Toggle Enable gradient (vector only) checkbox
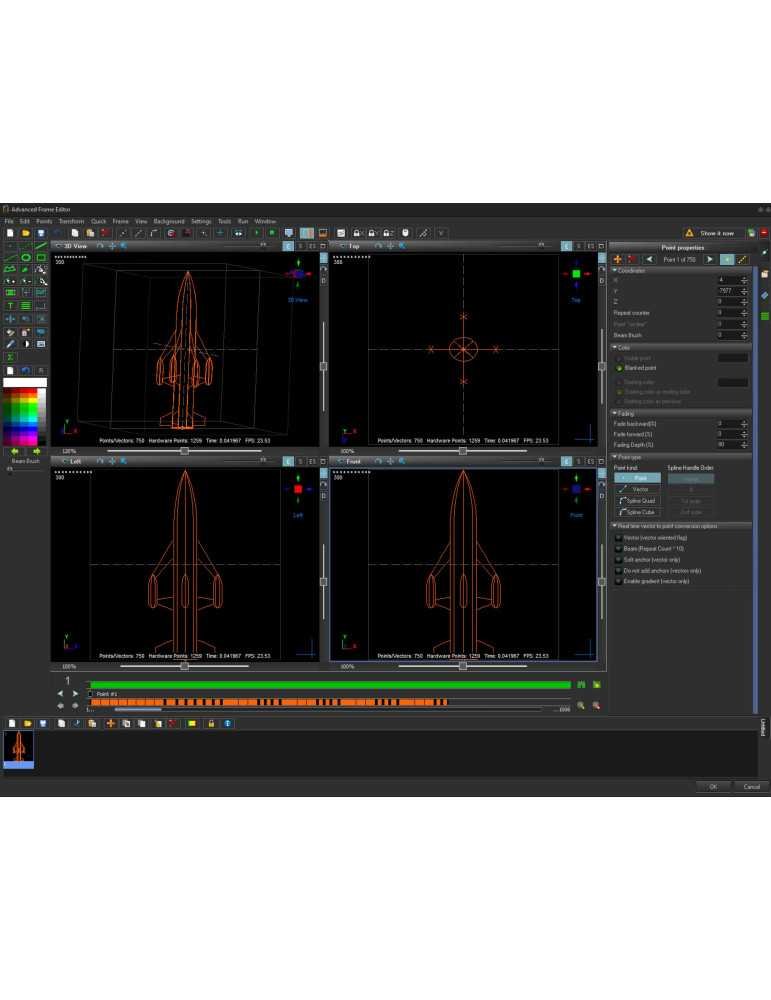771x1000 pixels. point(619,581)
